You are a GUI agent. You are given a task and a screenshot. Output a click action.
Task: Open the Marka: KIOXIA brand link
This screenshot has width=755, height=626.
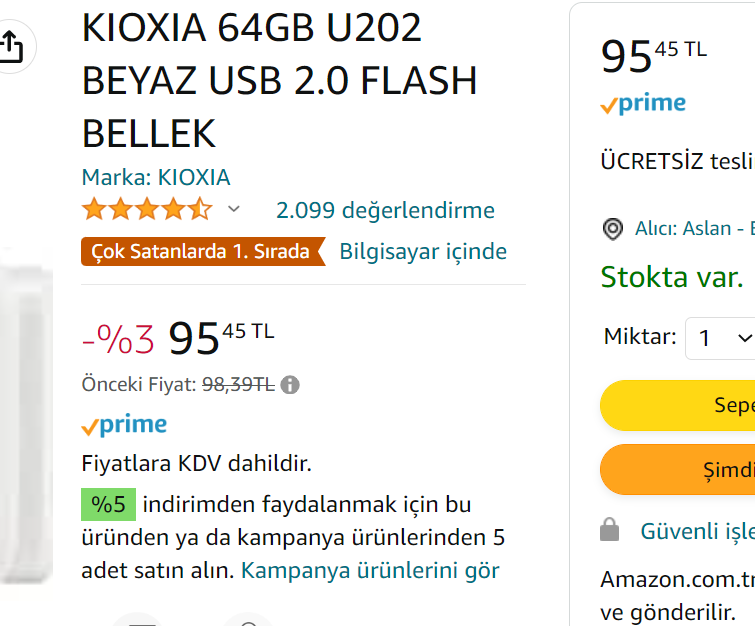(x=156, y=178)
